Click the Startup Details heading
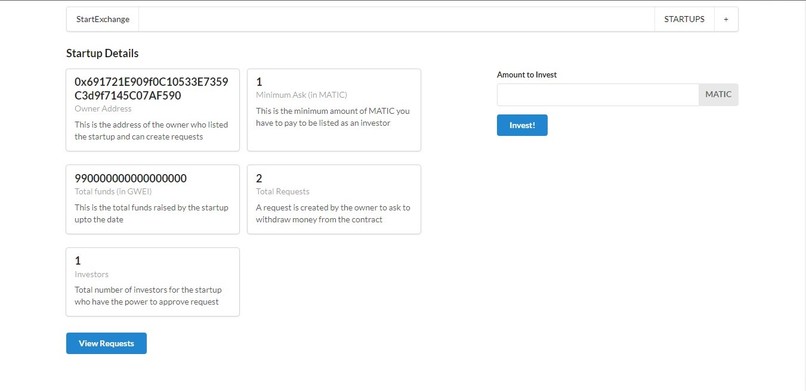 point(102,53)
